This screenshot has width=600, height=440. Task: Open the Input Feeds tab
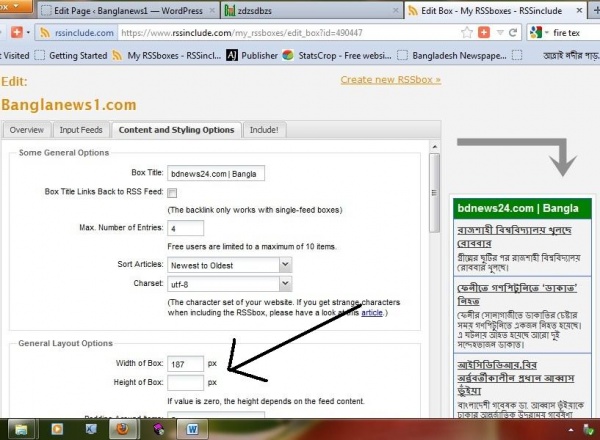tap(81, 130)
